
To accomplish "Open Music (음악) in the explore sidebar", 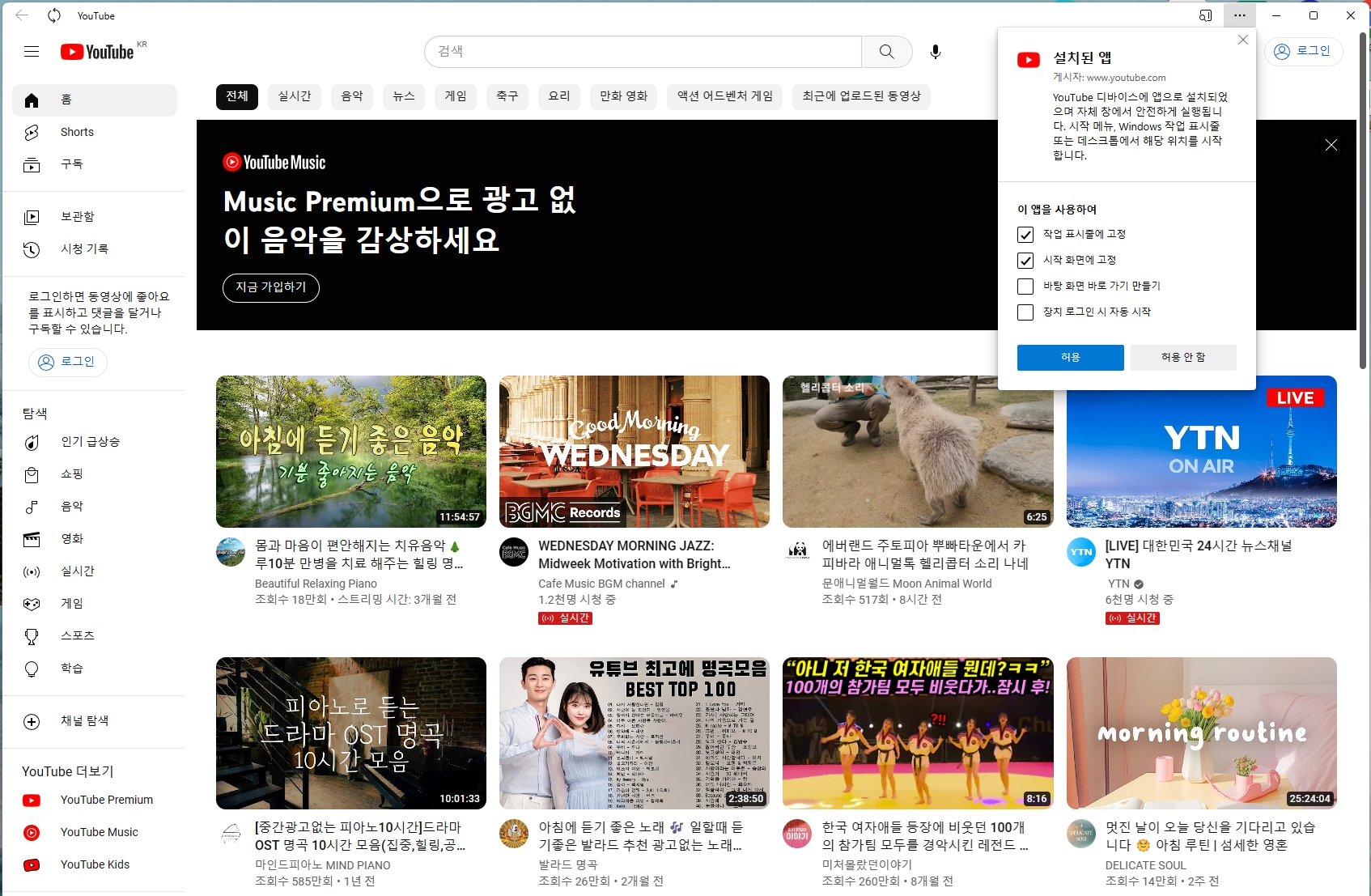I will pyautogui.click(x=95, y=507).
